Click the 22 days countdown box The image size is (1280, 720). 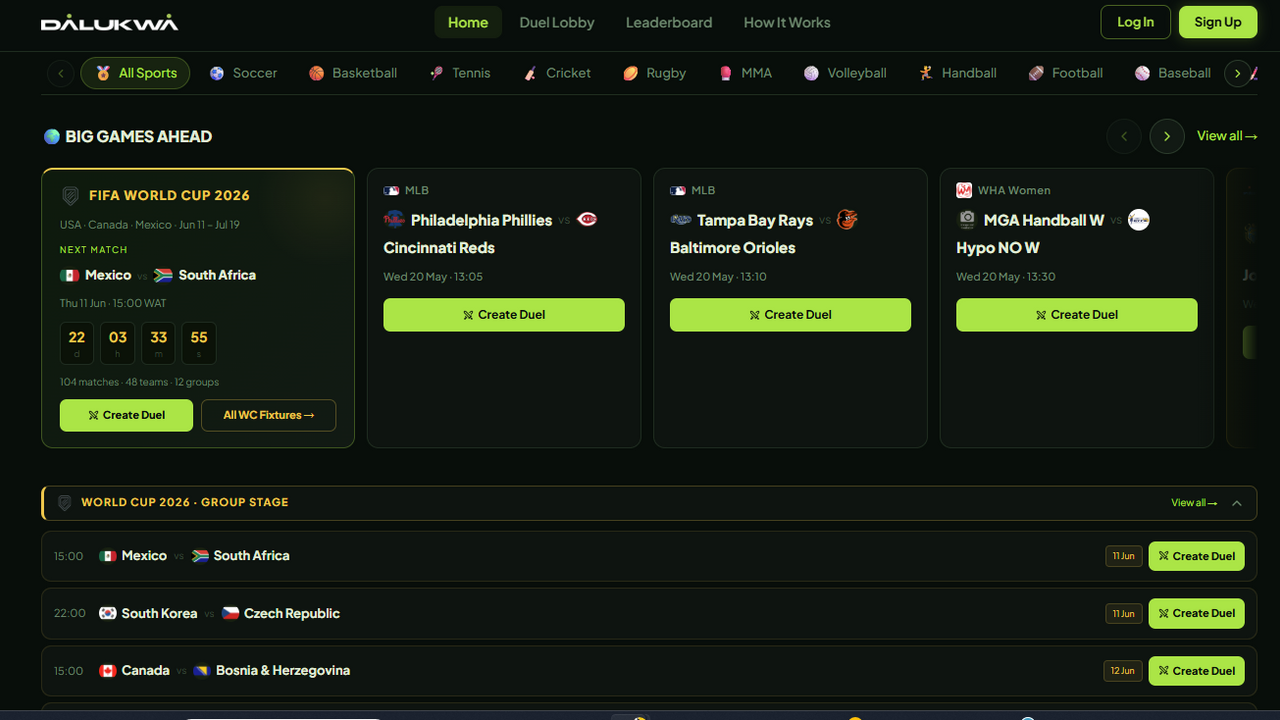(x=77, y=343)
